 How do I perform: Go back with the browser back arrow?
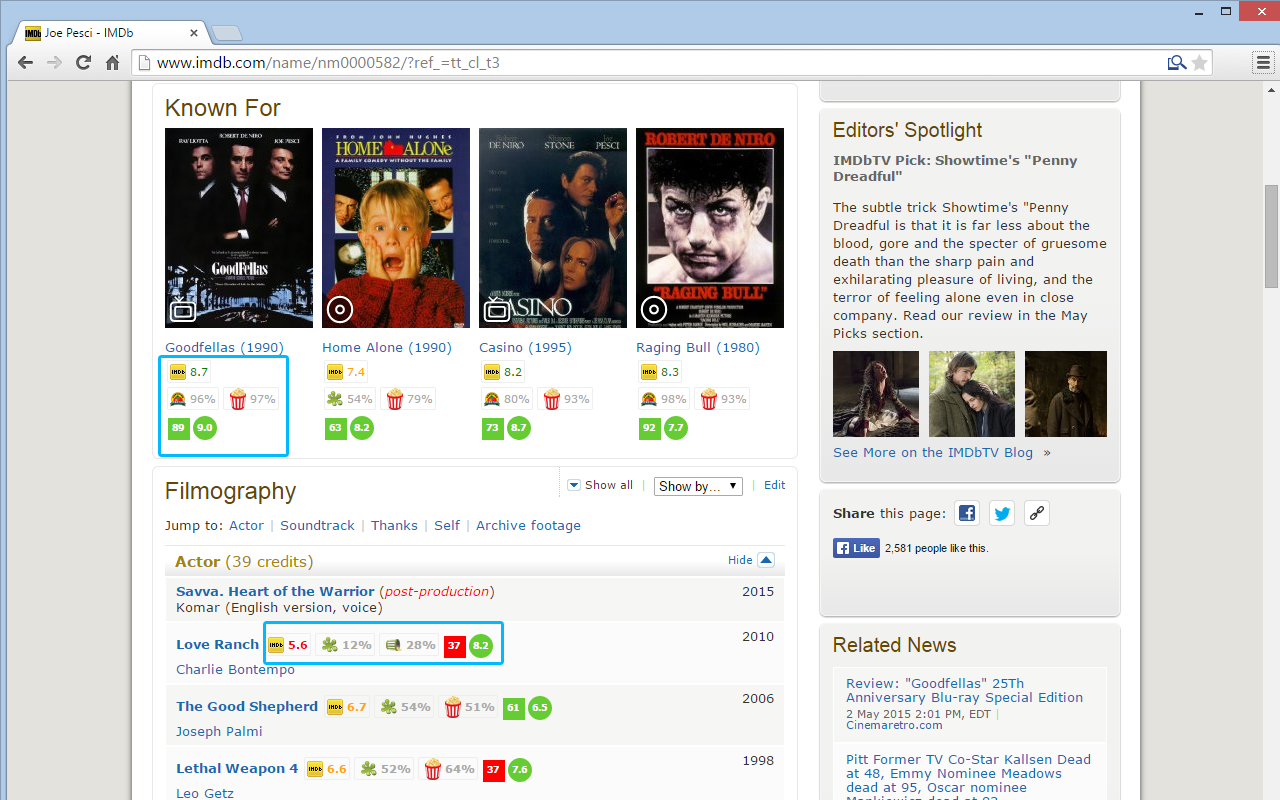(x=25, y=62)
